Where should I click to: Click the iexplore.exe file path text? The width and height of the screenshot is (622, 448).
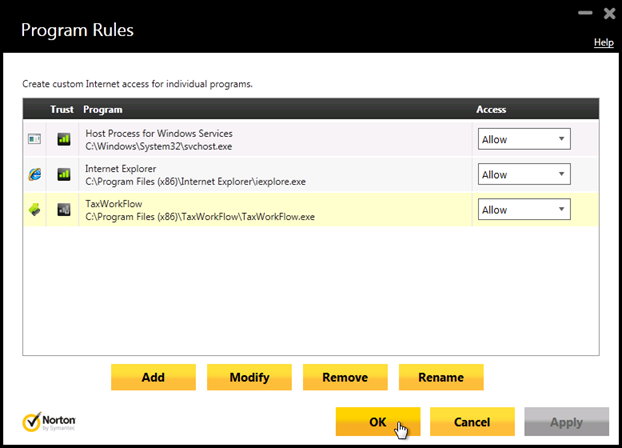[196, 182]
